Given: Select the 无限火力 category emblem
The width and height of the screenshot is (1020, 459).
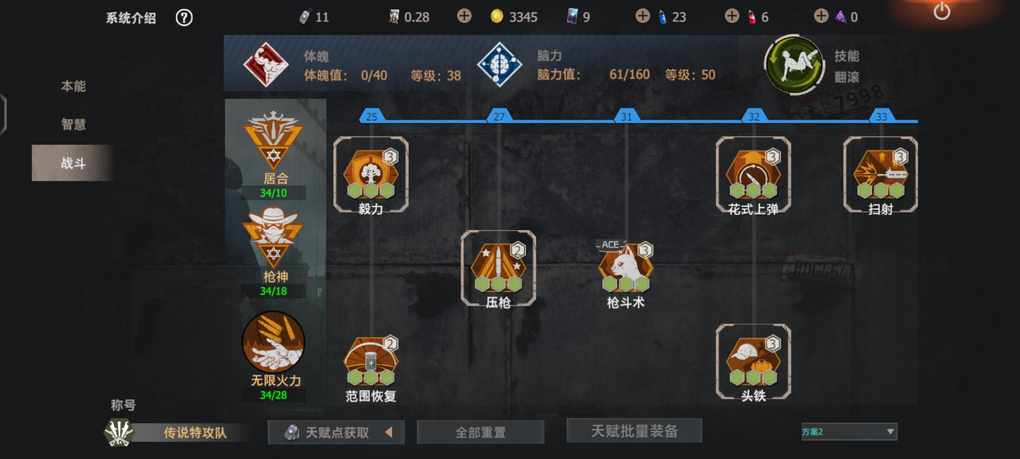Looking at the screenshot, I should click(273, 342).
